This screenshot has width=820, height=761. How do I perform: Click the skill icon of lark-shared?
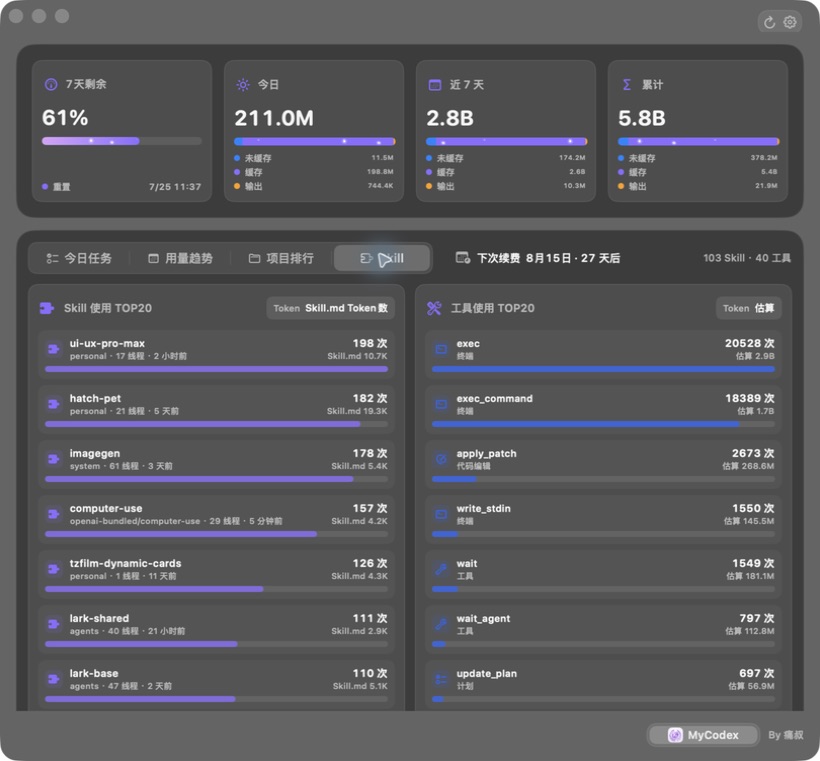(x=53, y=623)
